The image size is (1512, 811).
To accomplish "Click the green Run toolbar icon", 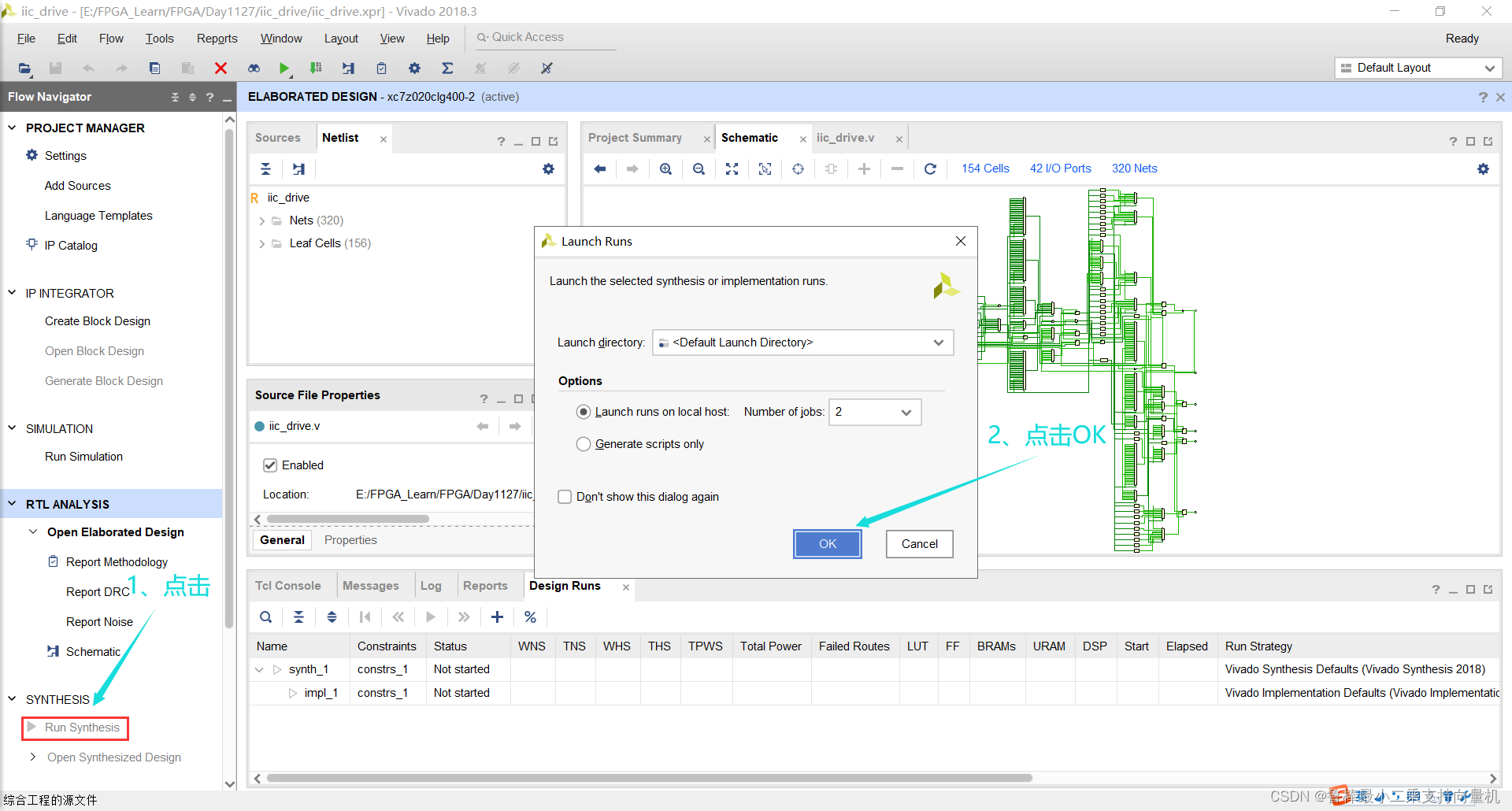I will pos(284,69).
